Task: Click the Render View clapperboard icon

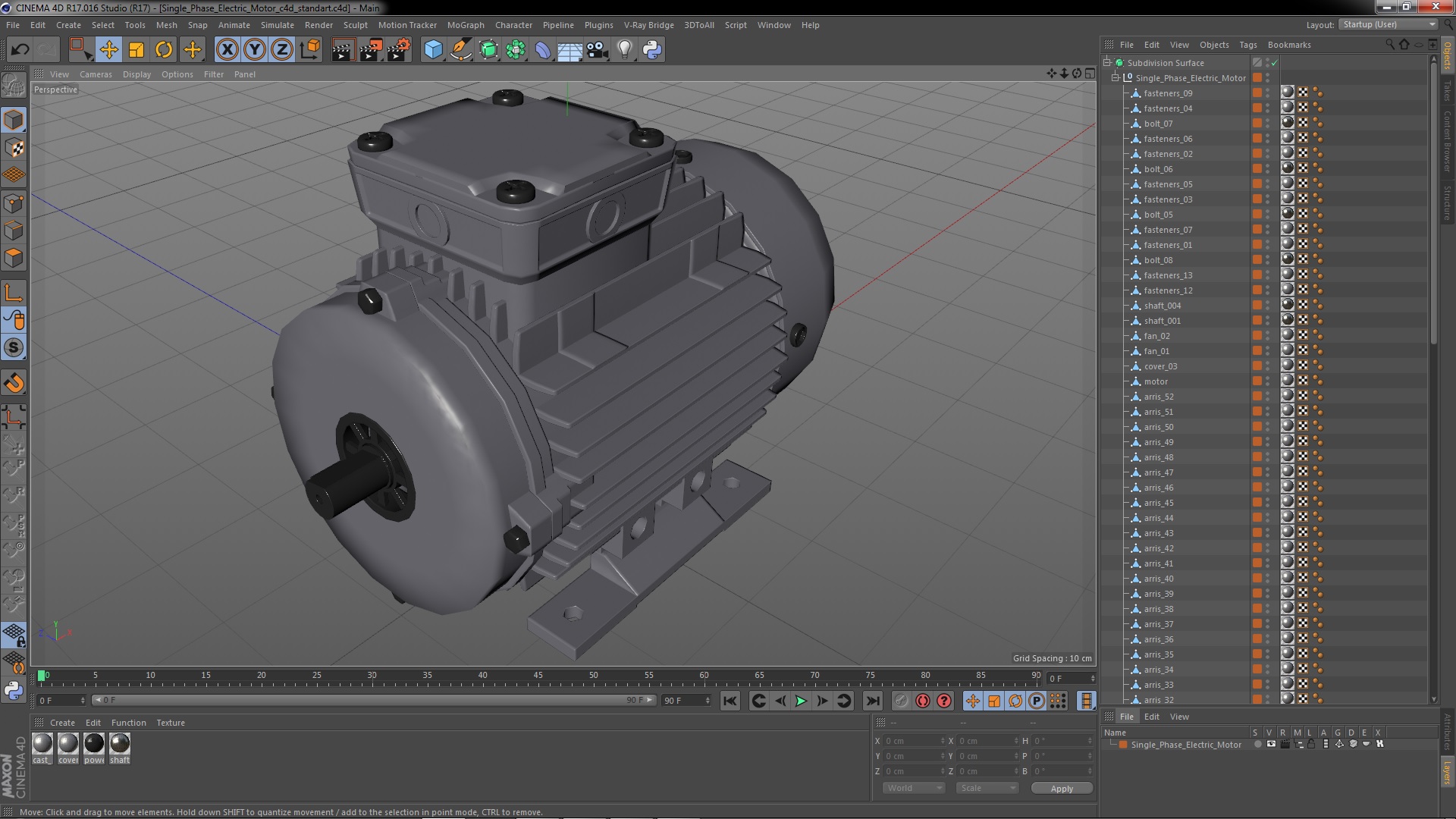Action: [x=343, y=50]
